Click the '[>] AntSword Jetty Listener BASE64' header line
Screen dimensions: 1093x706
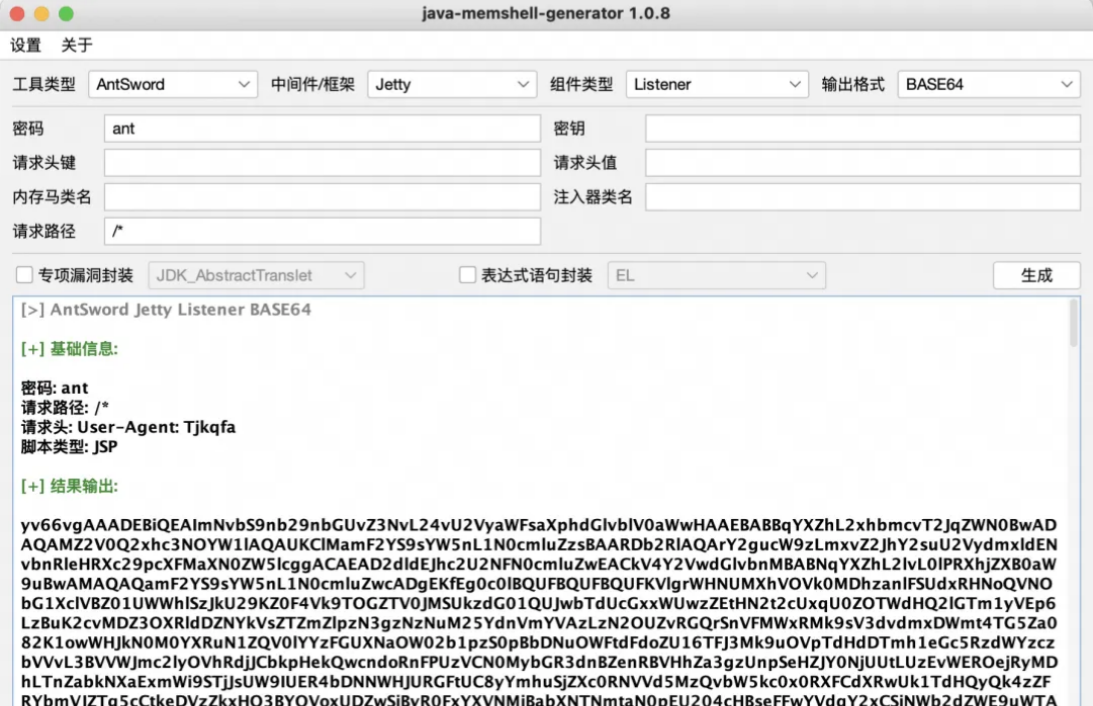click(166, 309)
